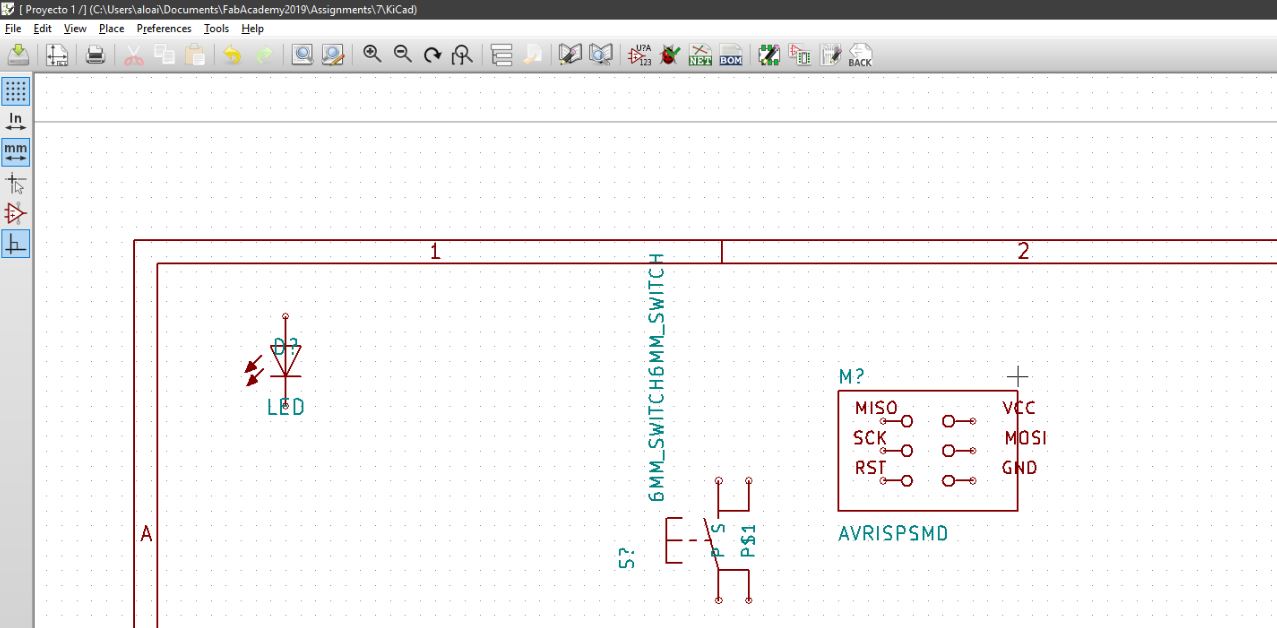Click the RST pin label

[x=870, y=467]
